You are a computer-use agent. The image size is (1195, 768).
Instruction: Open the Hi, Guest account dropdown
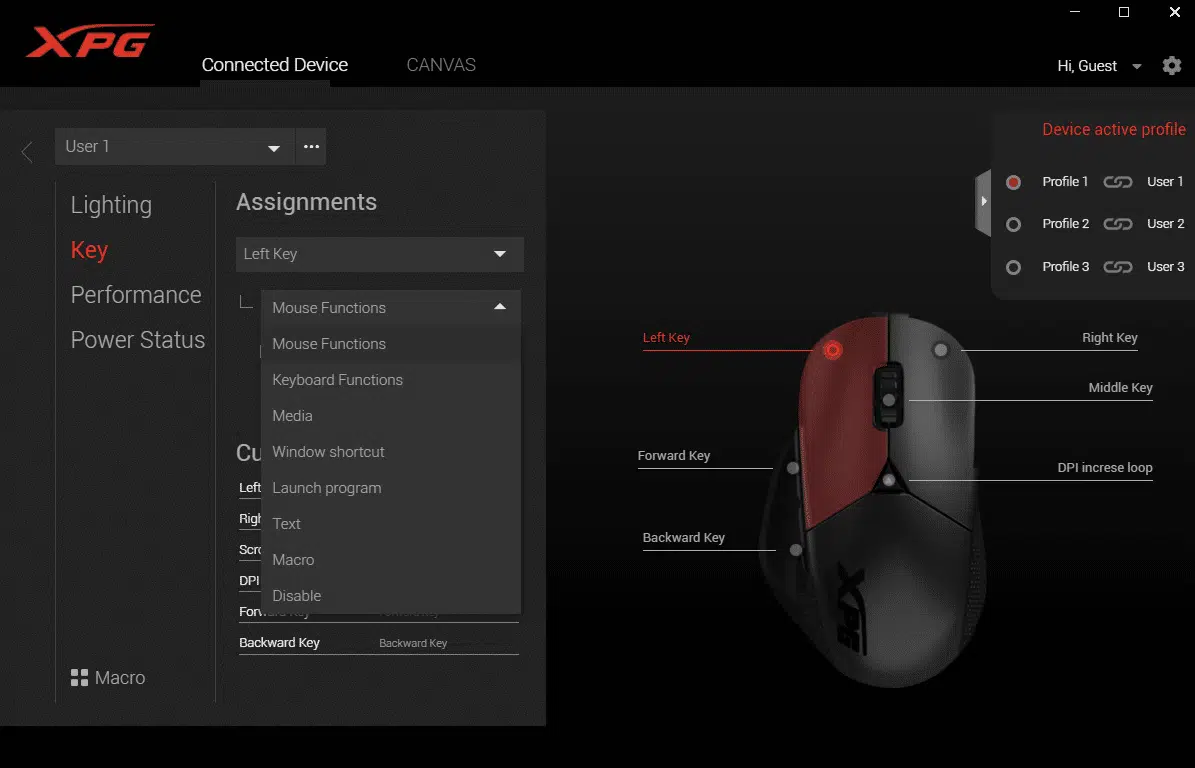click(x=1099, y=66)
